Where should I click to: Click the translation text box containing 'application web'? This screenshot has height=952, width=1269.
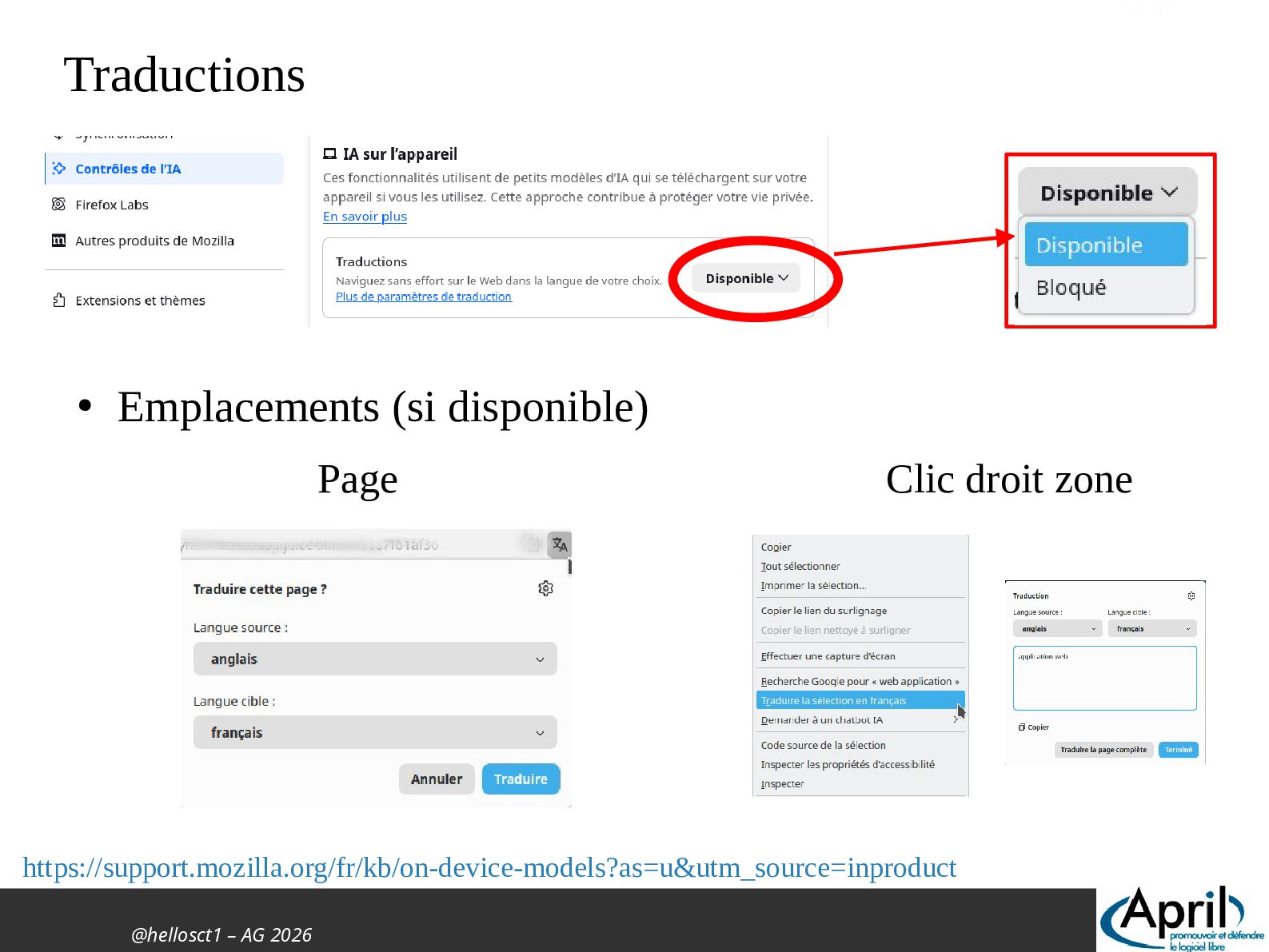1105,678
